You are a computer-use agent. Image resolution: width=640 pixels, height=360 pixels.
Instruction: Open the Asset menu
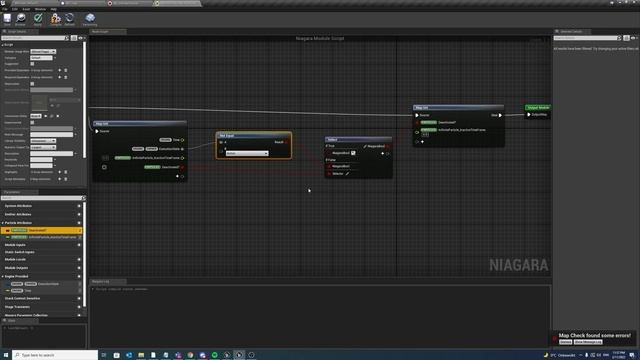[x=26, y=9]
